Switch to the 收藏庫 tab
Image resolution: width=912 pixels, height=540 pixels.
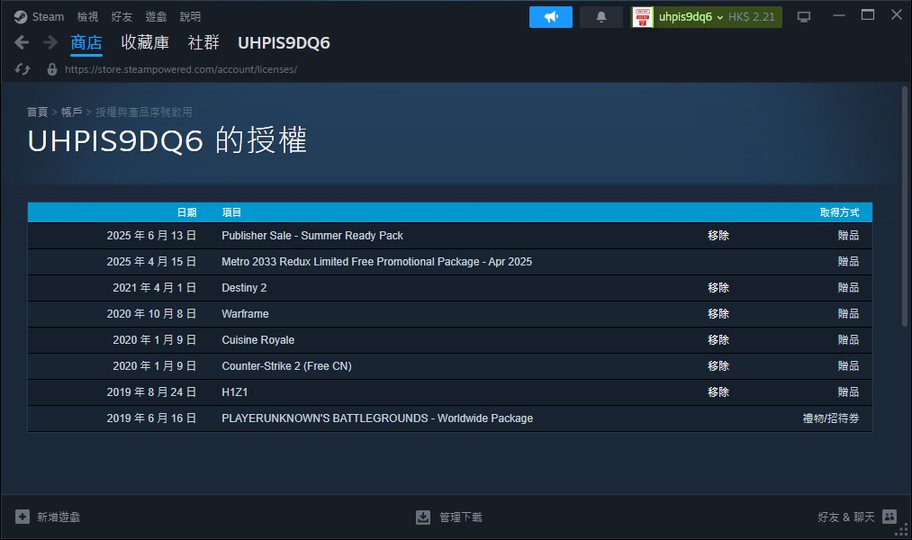pyautogui.click(x=144, y=43)
